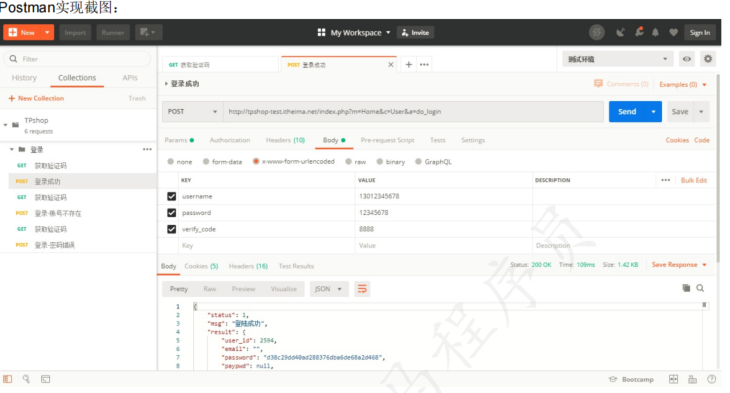Click the workspace grid icon
The width and height of the screenshot is (730, 393).
click(x=321, y=32)
